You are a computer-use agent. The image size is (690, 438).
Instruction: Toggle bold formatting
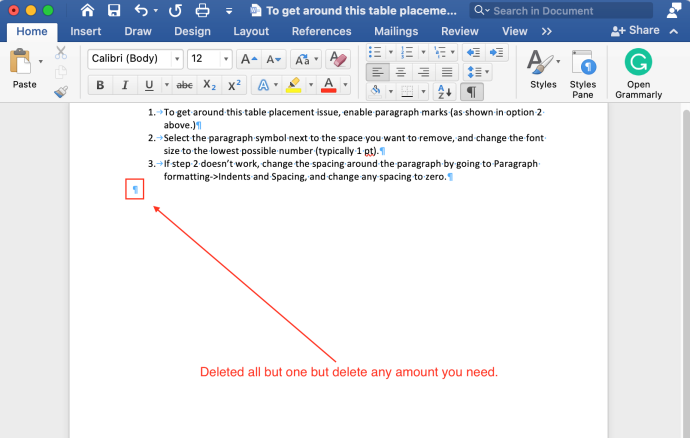[x=100, y=85]
